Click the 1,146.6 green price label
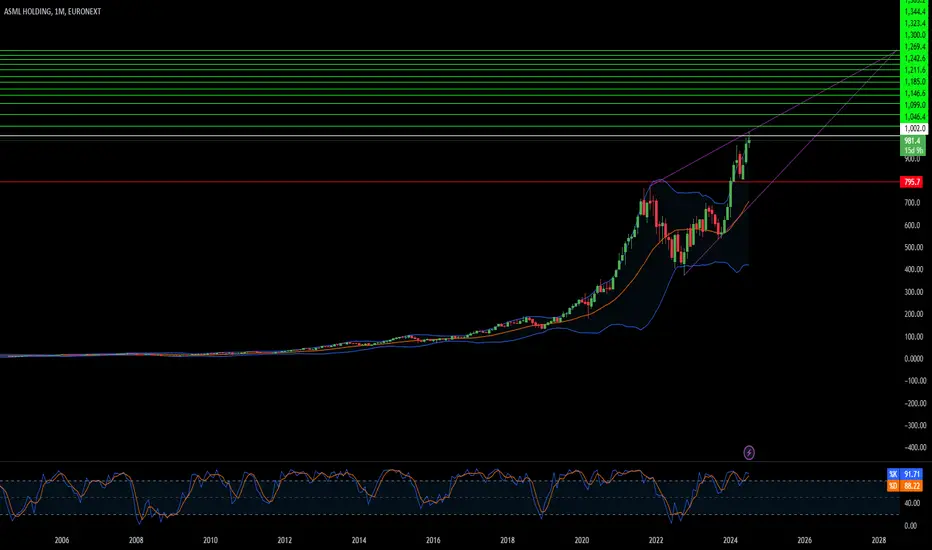 [x=914, y=93]
